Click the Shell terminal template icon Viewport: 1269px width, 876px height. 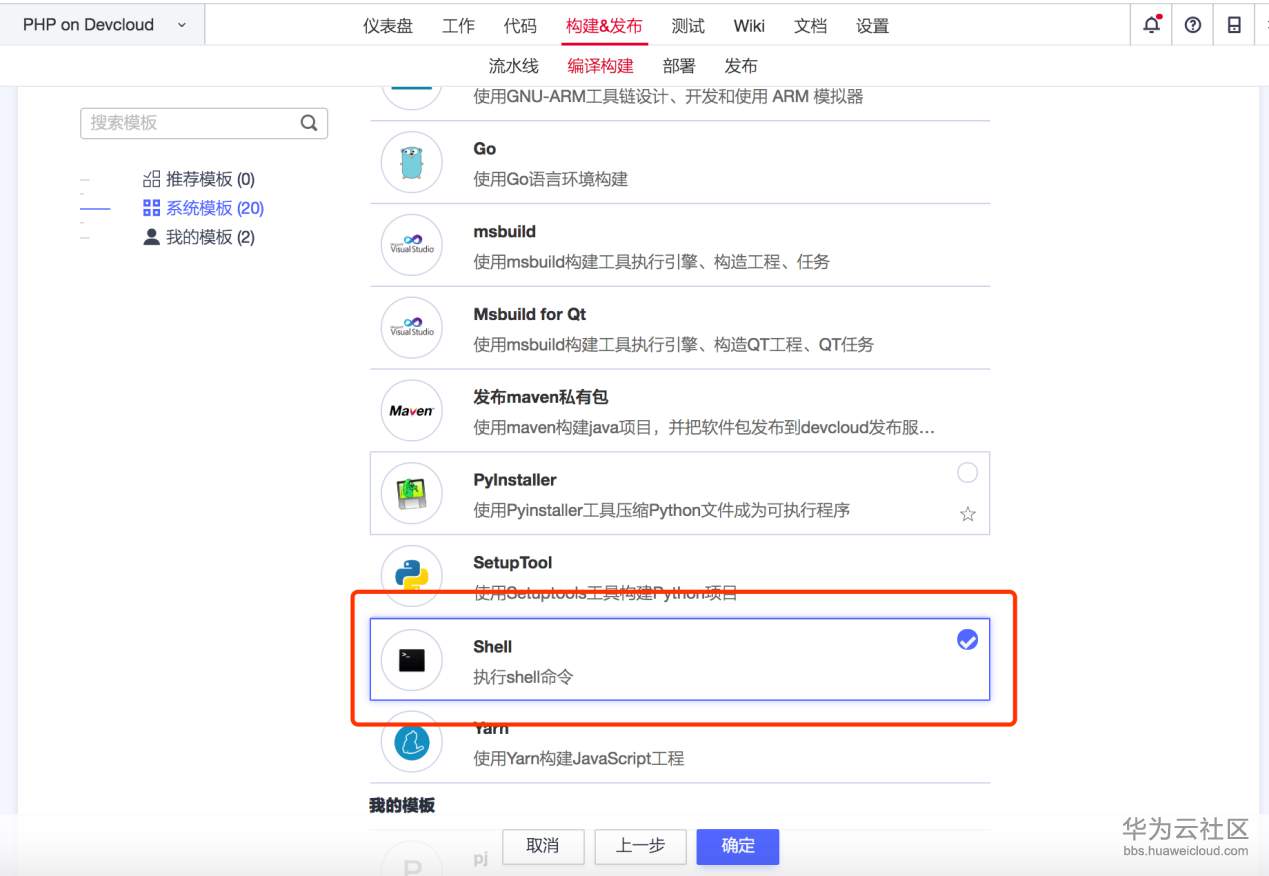pos(411,659)
